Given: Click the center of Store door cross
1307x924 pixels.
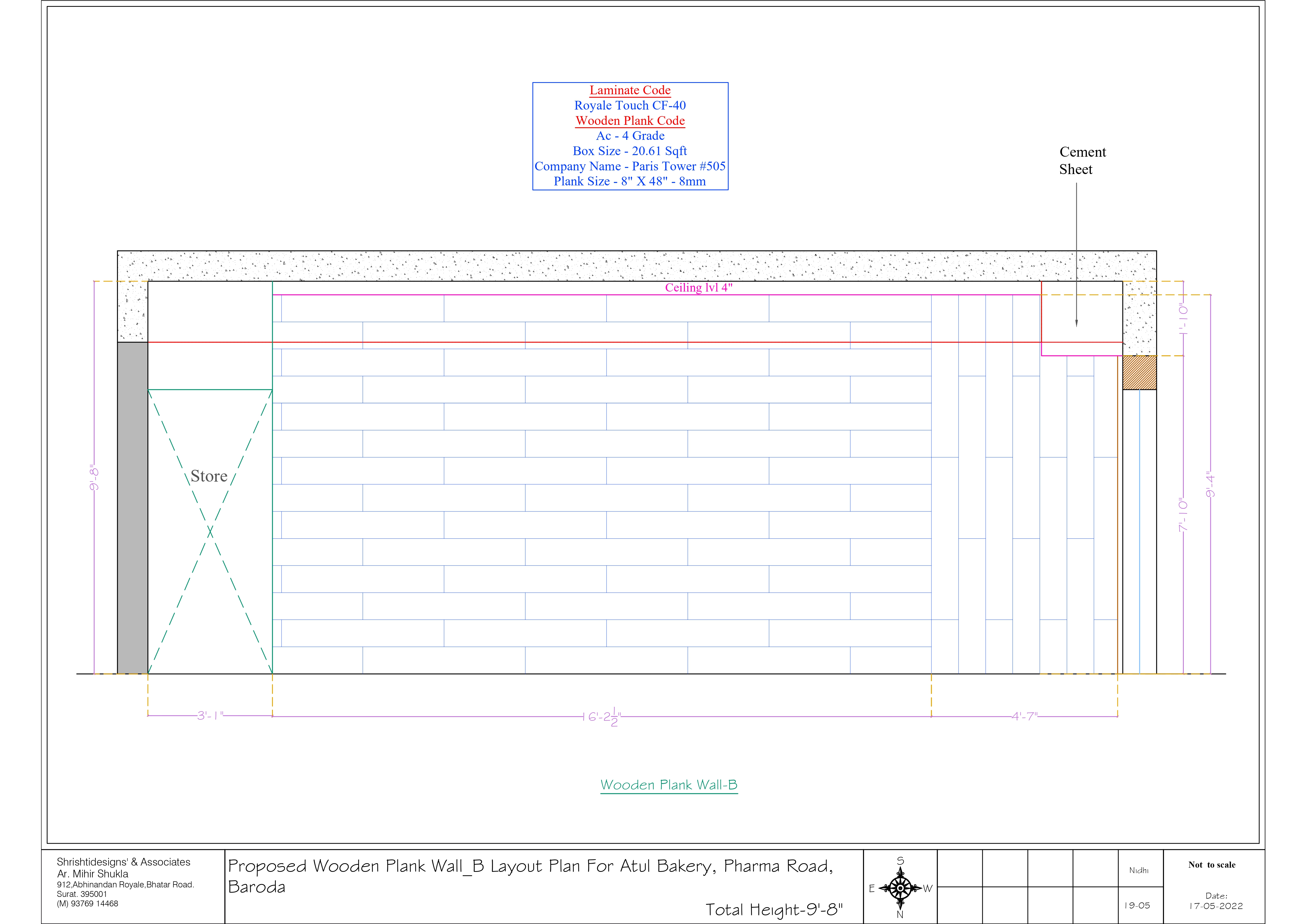Looking at the screenshot, I should (210, 532).
